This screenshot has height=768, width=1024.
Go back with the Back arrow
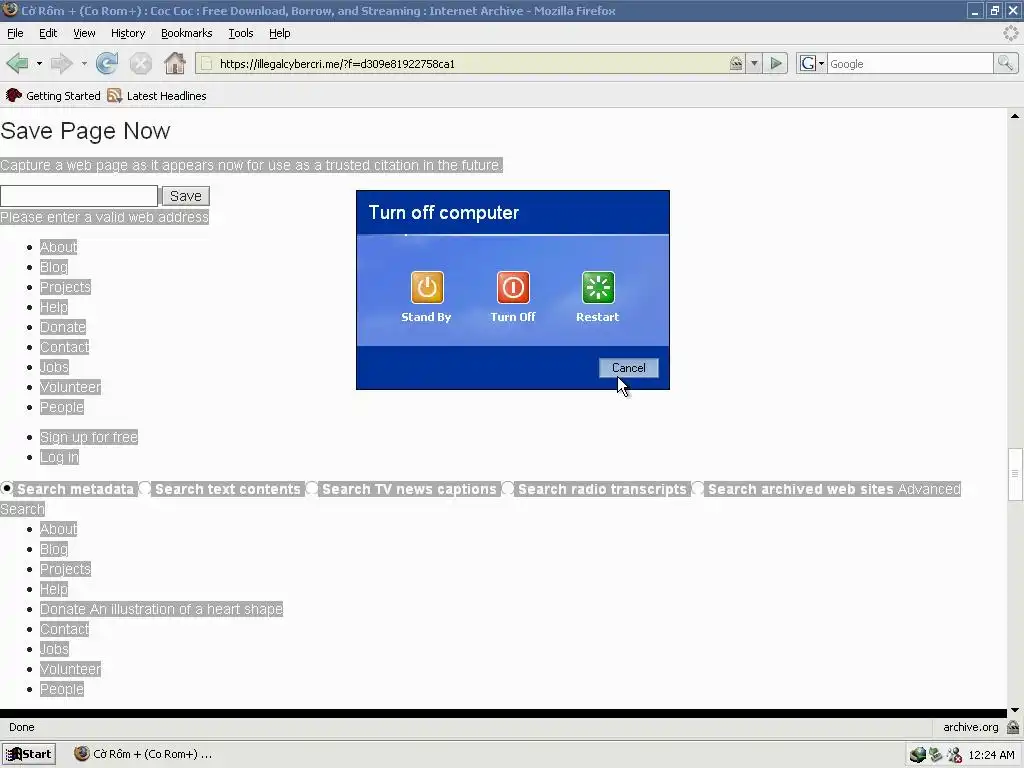(x=18, y=63)
